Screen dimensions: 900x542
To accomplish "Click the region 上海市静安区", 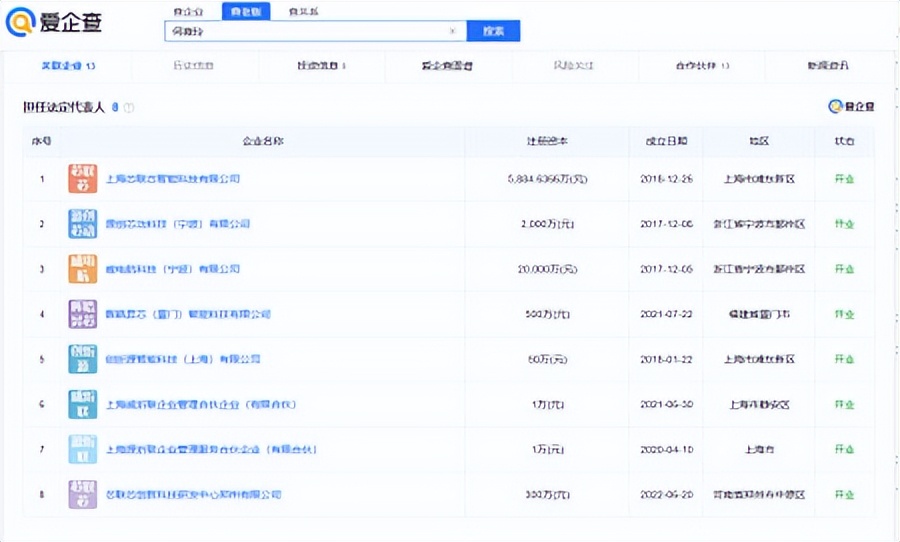I will [759, 404].
